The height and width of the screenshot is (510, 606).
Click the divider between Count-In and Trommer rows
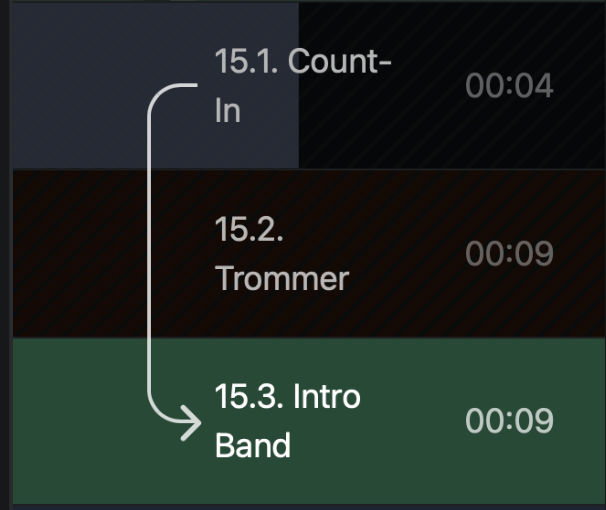pyautogui.click(x=309, y=169)
